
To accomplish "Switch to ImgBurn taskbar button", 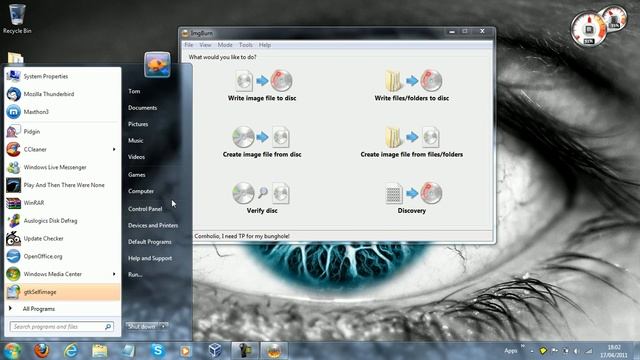I will pyautogui.click(x=274, y=350).
